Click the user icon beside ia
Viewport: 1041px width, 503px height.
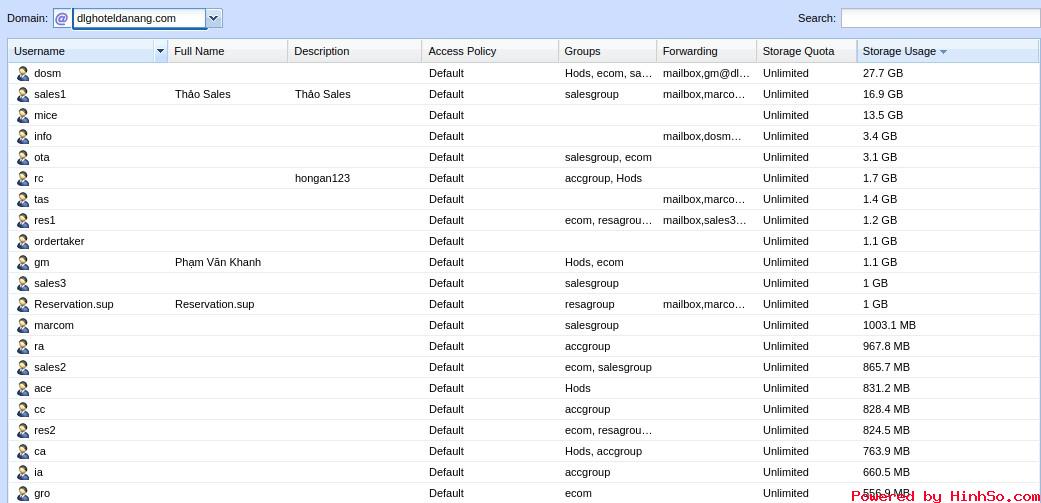coord(23,472)
